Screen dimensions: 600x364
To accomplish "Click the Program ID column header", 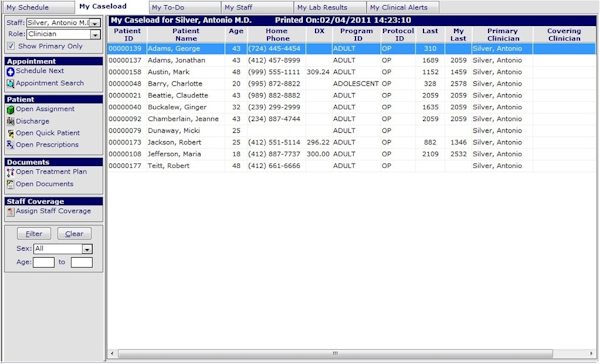I will point(356,35).
